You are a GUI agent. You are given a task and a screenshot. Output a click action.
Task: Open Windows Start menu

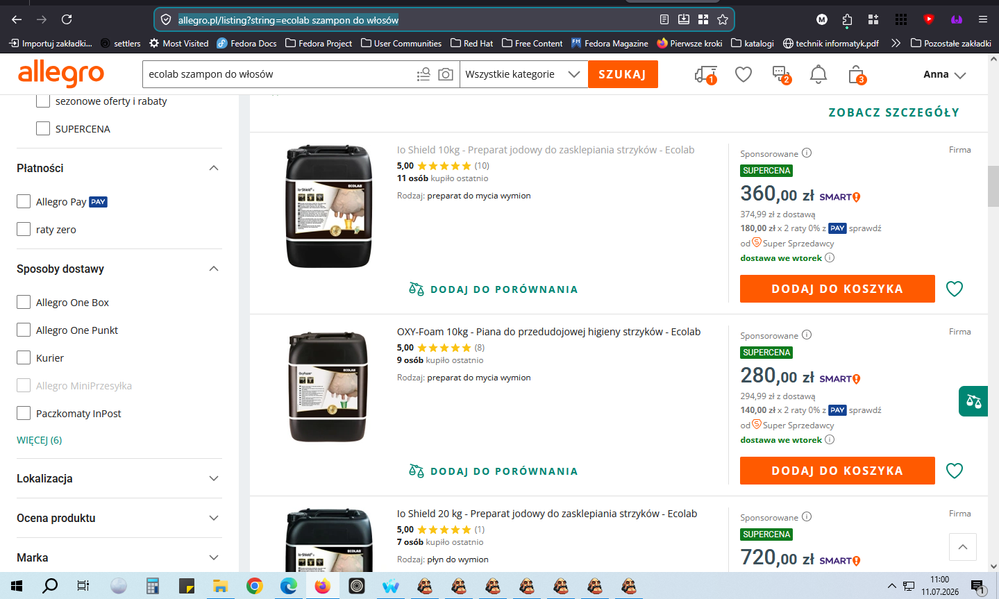tap(17, 586)
